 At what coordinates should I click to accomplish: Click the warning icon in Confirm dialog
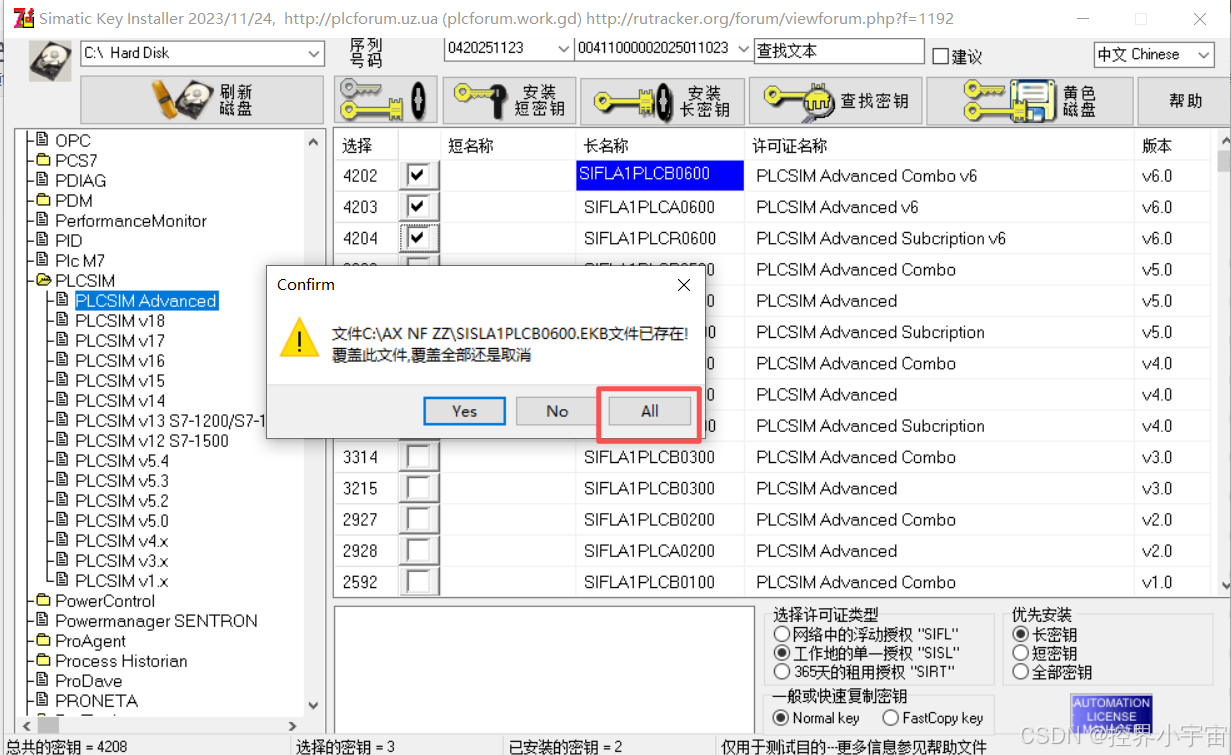click(x=300, y=338)
